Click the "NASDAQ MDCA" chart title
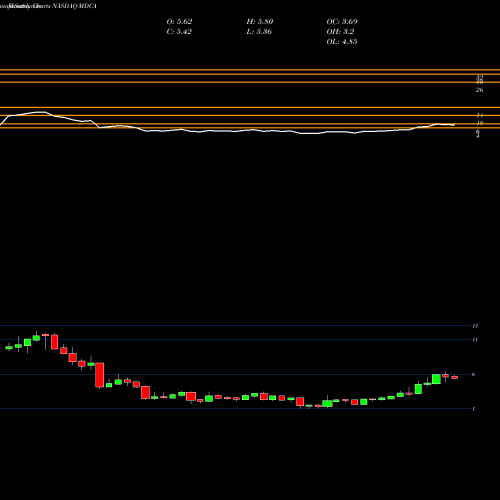 (x=74, y=6)
